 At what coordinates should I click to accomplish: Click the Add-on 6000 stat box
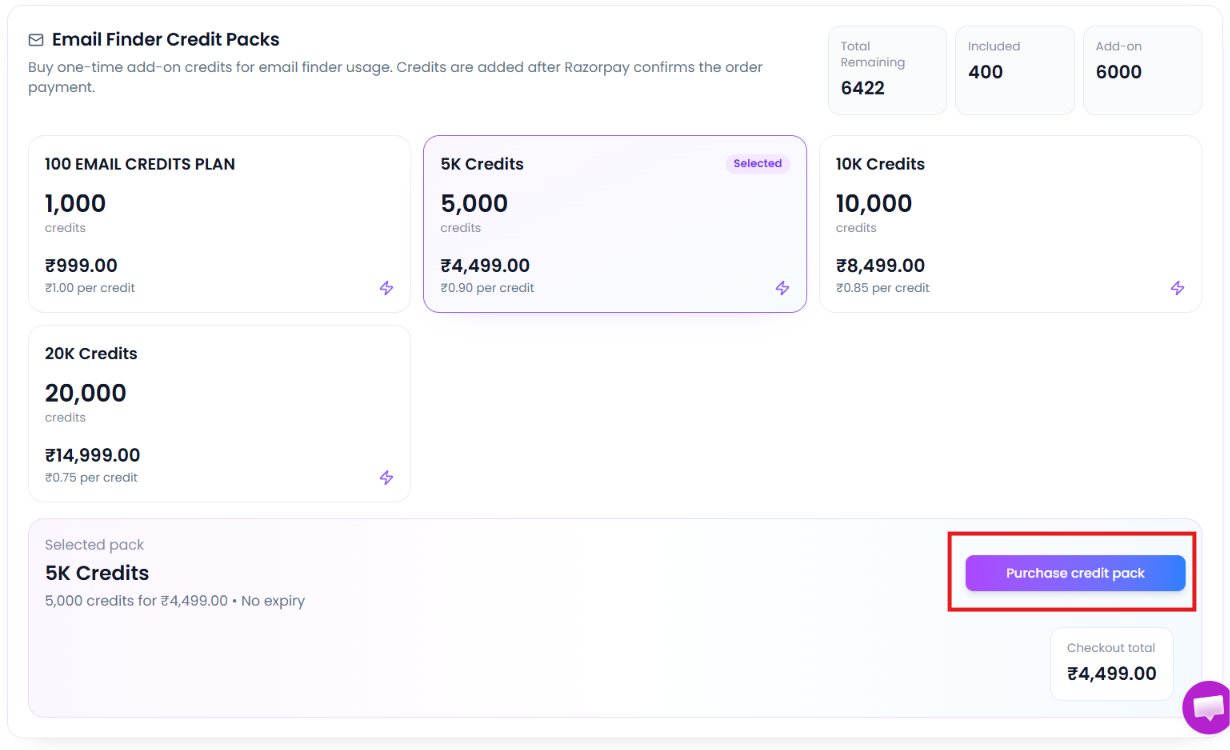[x=1143, y=70]
